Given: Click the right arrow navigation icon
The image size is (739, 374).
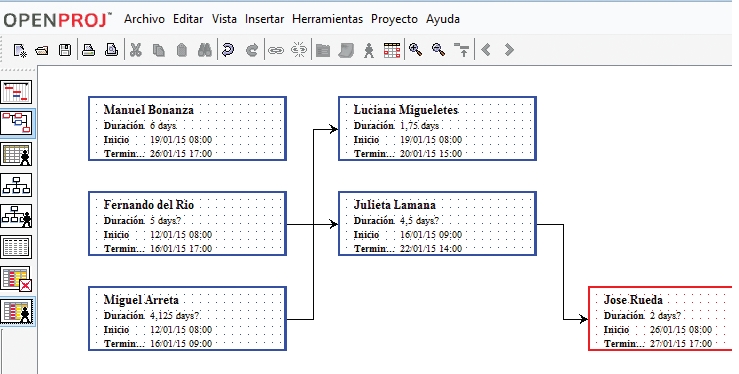Looking at the screenshot, I should point(509,49).
